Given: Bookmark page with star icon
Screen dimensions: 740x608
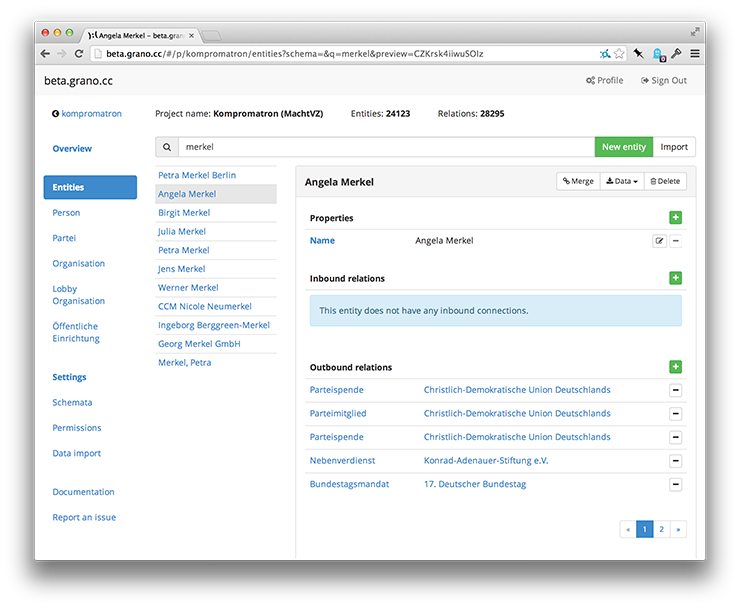Looking at the screenshot, I should [619, 53].
